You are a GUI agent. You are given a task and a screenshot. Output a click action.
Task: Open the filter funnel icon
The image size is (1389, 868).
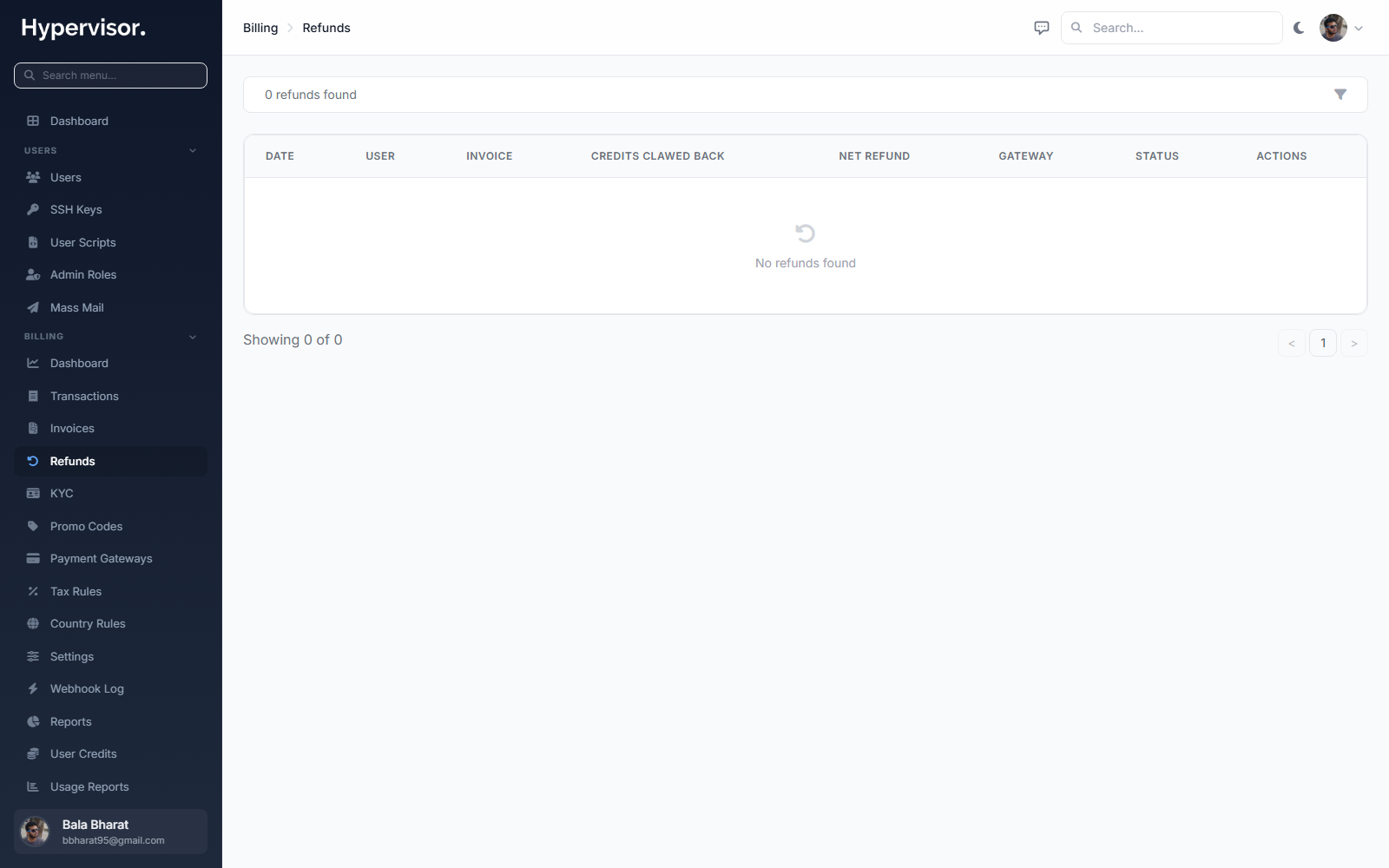pos(1340,95)
